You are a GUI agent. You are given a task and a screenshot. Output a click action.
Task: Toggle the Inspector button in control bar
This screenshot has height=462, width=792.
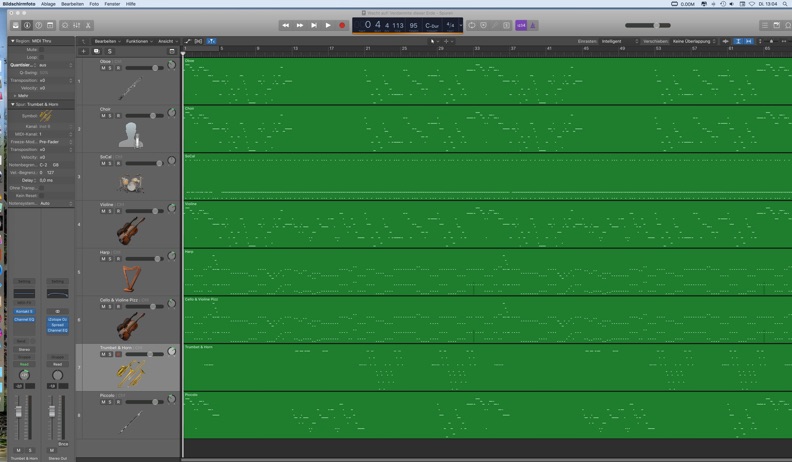pos(27,25)
